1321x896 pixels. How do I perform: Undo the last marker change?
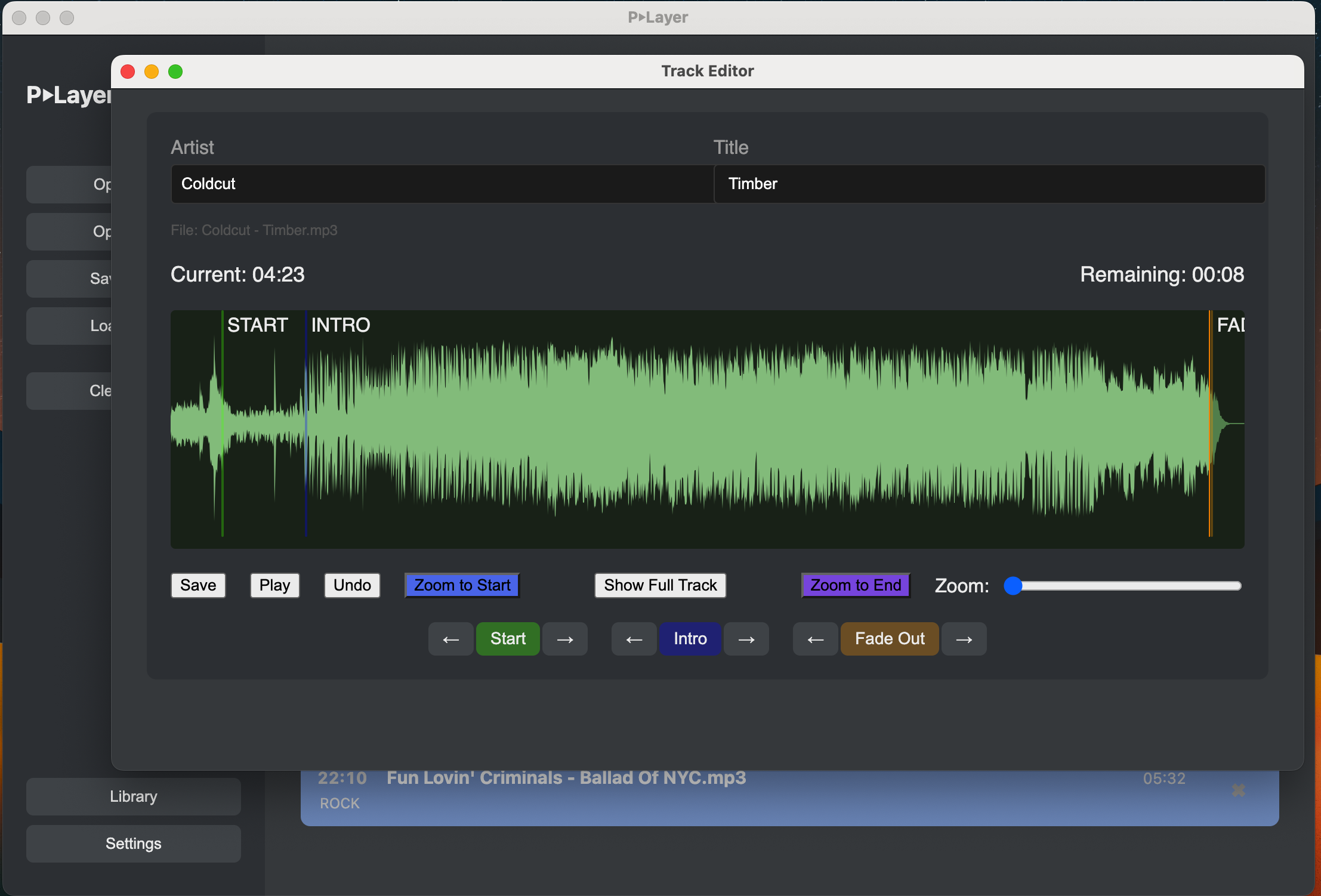click(351, 585)
